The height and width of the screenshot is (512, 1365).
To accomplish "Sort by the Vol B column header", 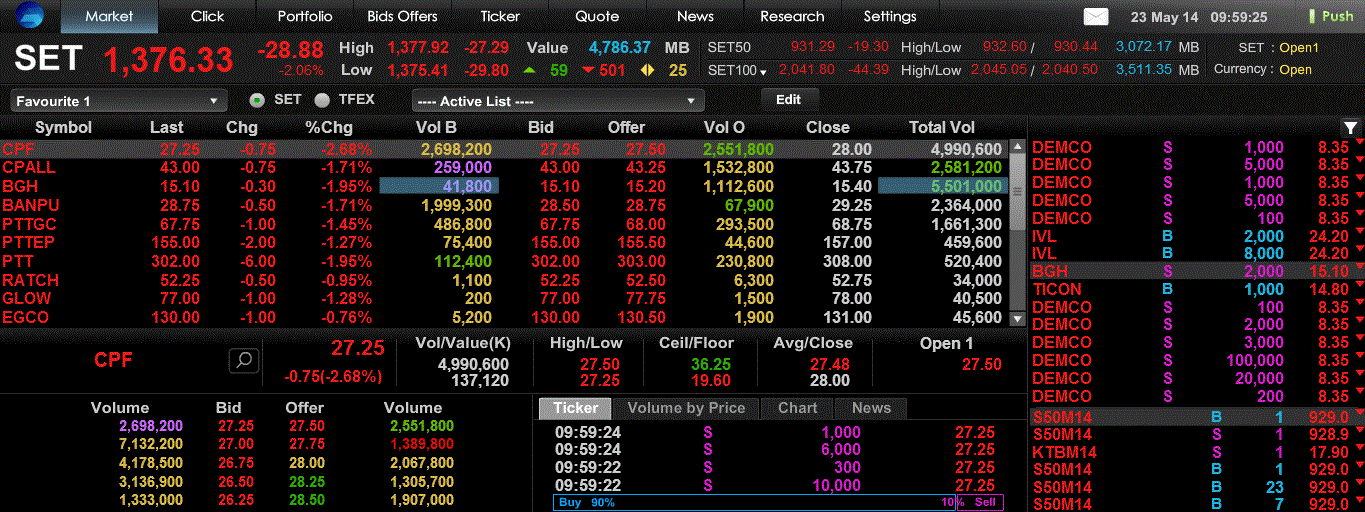I will (436, 128).
